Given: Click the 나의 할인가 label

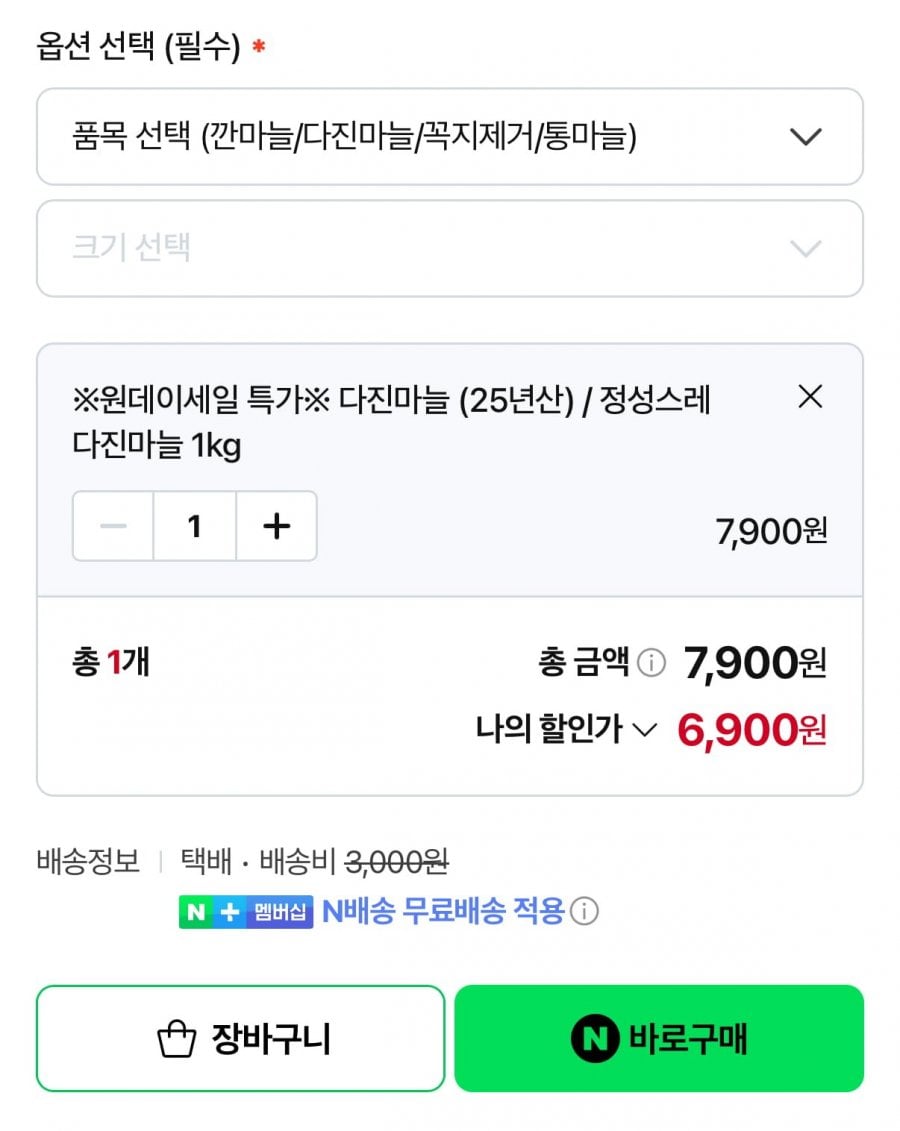Looking at the screenshot, I should coord(549,729).
